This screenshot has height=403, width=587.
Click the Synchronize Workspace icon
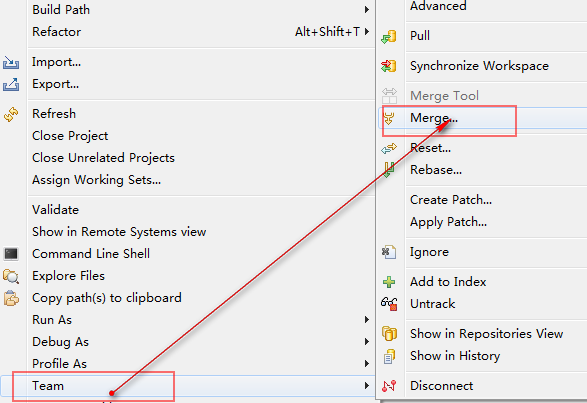click(389, 66)
